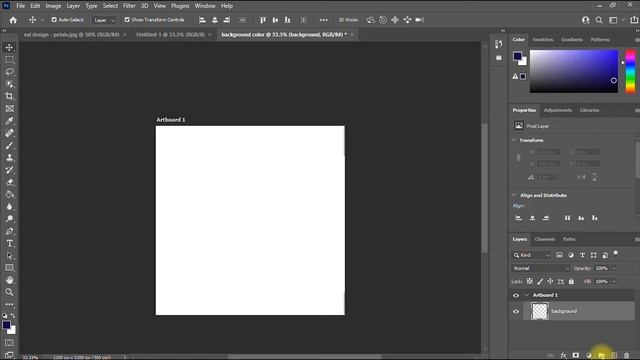This screenshot has height=360, width=640.
Task: Select the Clone Stamp tool
Action: (x=9, y=158)
